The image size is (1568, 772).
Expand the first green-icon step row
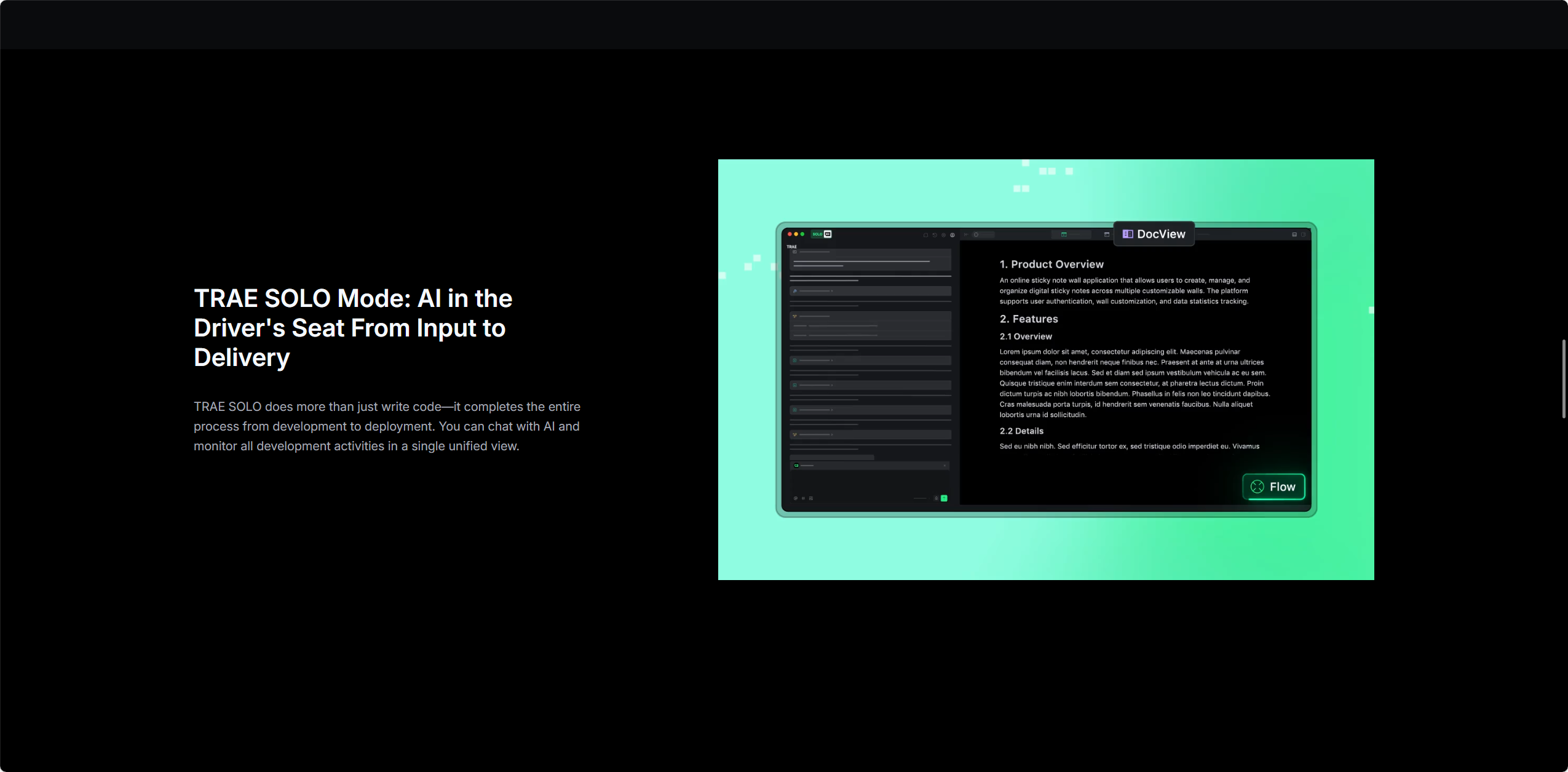pos(870,360)
